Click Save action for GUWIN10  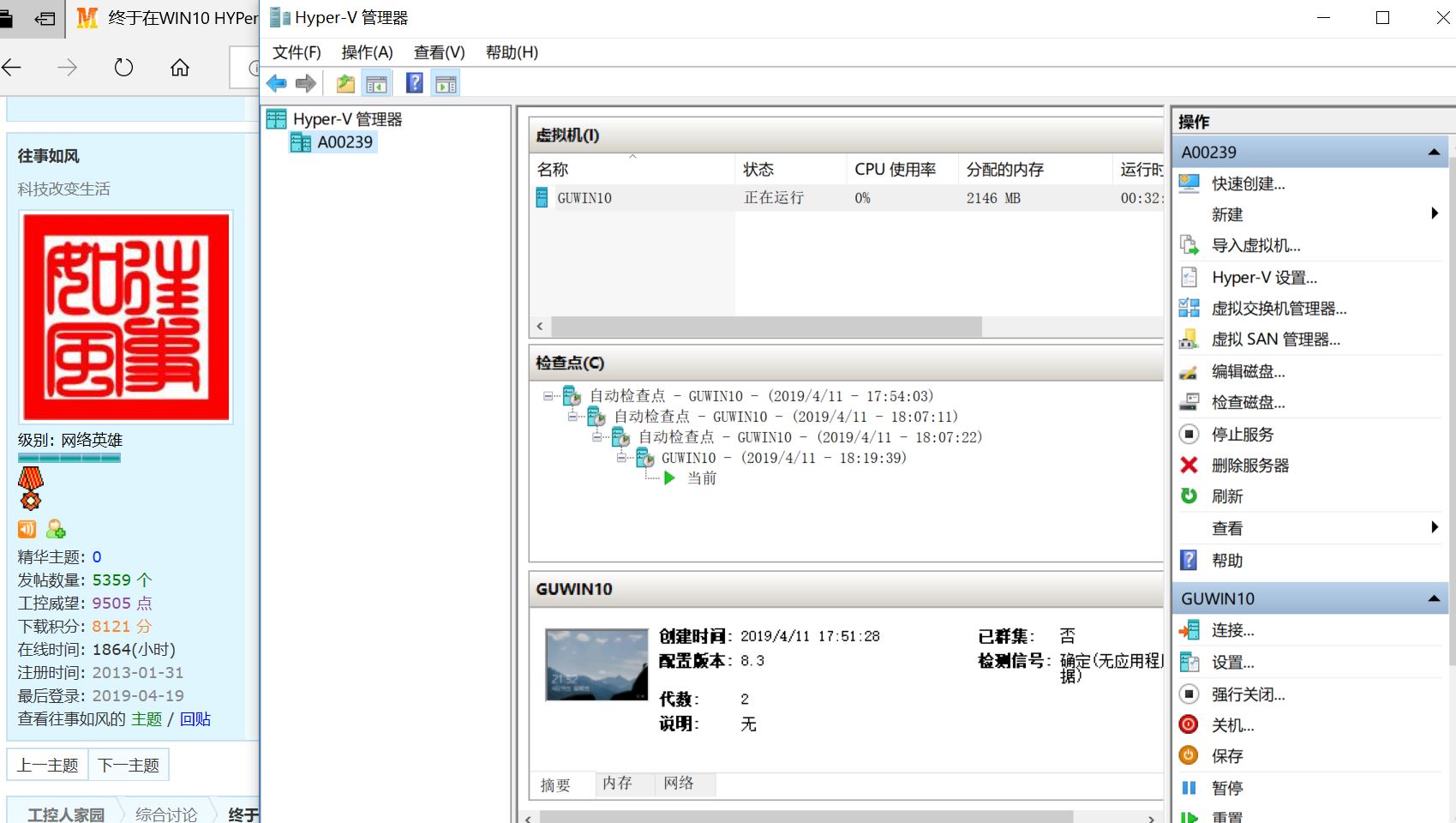(1226, 756)
